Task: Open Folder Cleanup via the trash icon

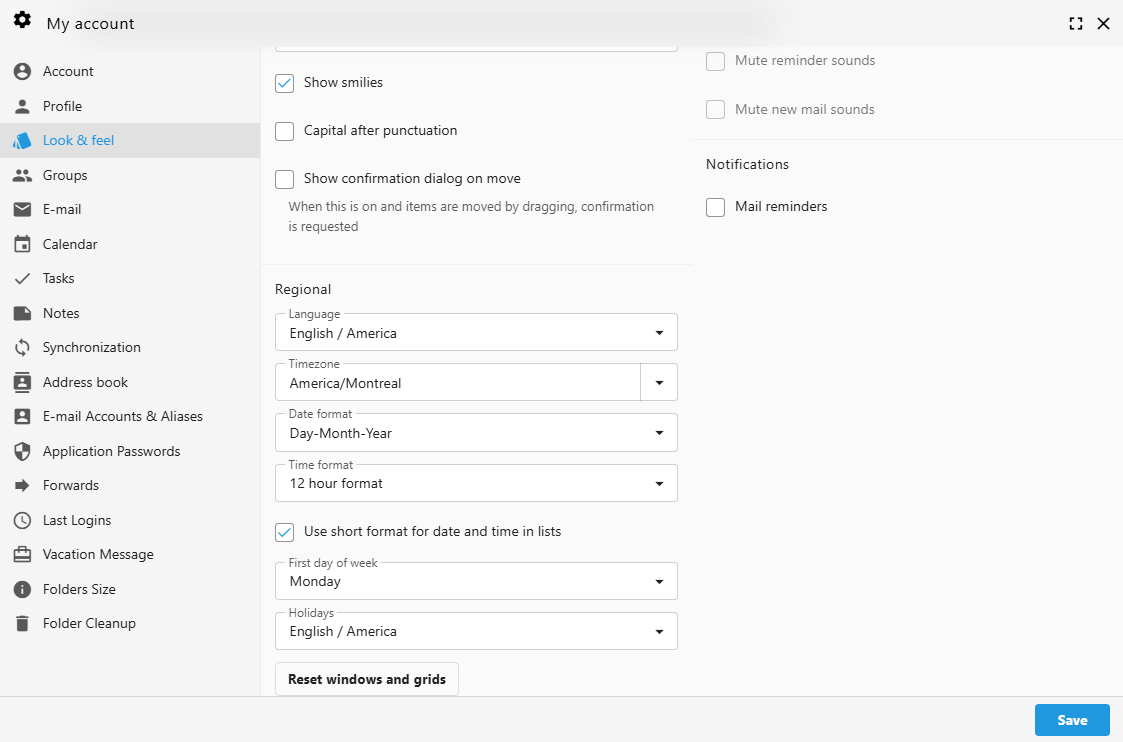Action: (23, 623)
